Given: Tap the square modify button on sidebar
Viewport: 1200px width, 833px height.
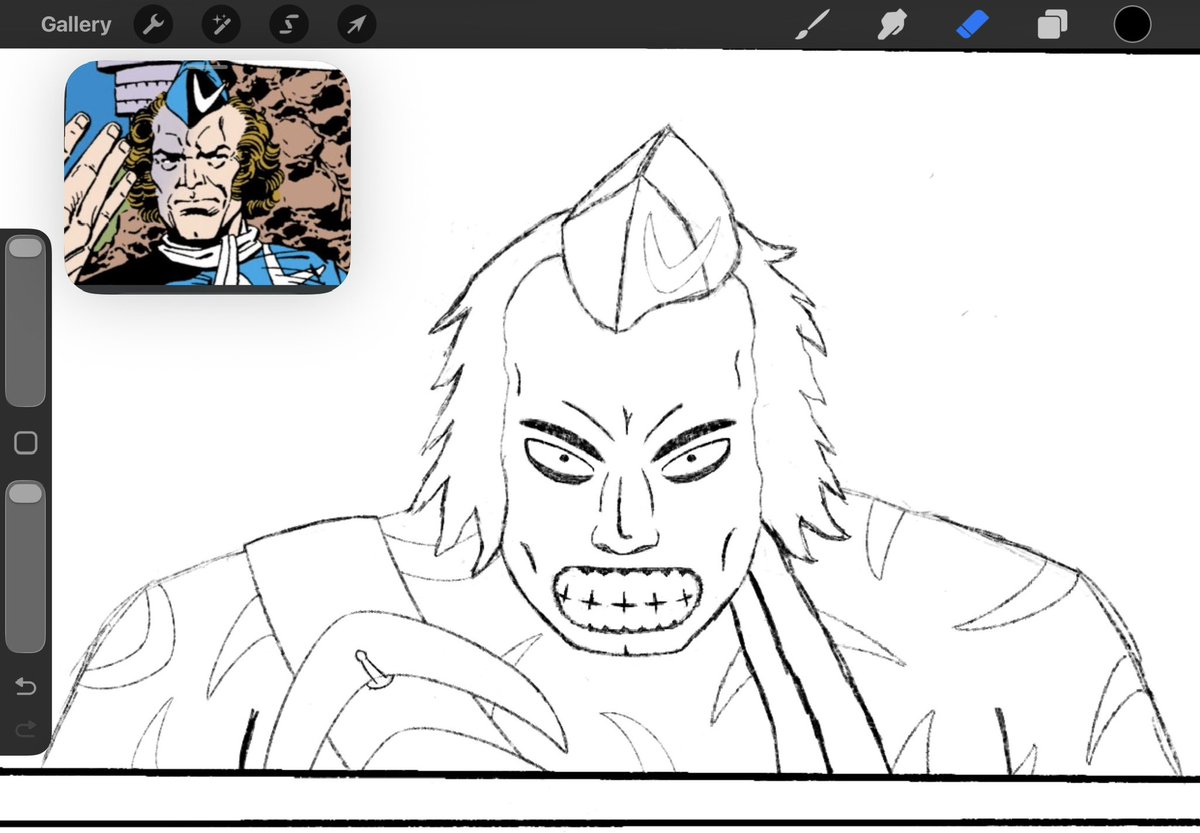Looking at the screenshot, I should [26, 443].
